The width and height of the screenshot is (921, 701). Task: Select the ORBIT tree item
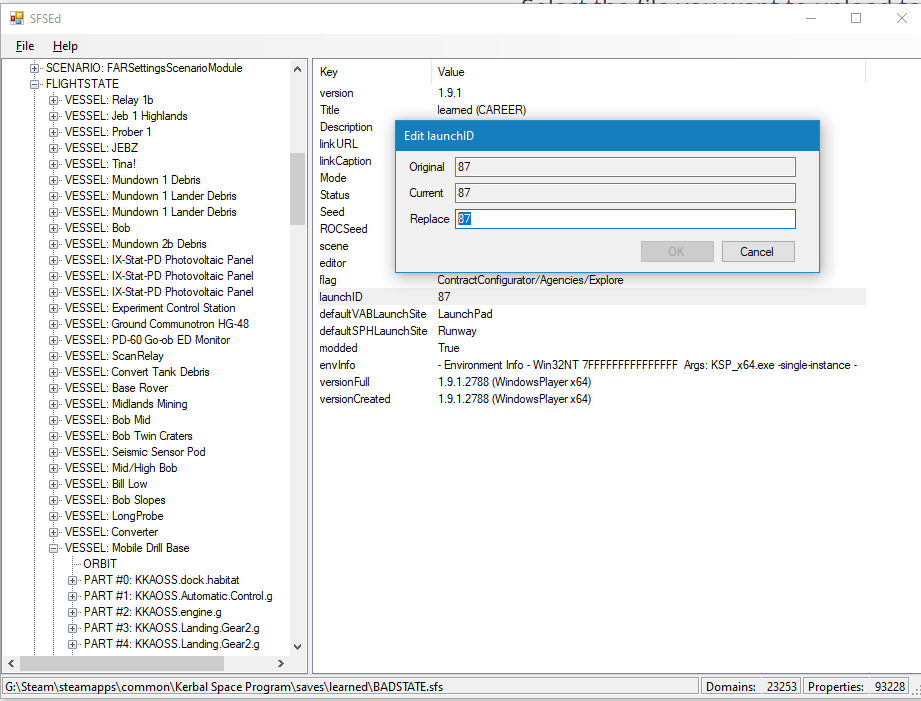pos(100,564)
